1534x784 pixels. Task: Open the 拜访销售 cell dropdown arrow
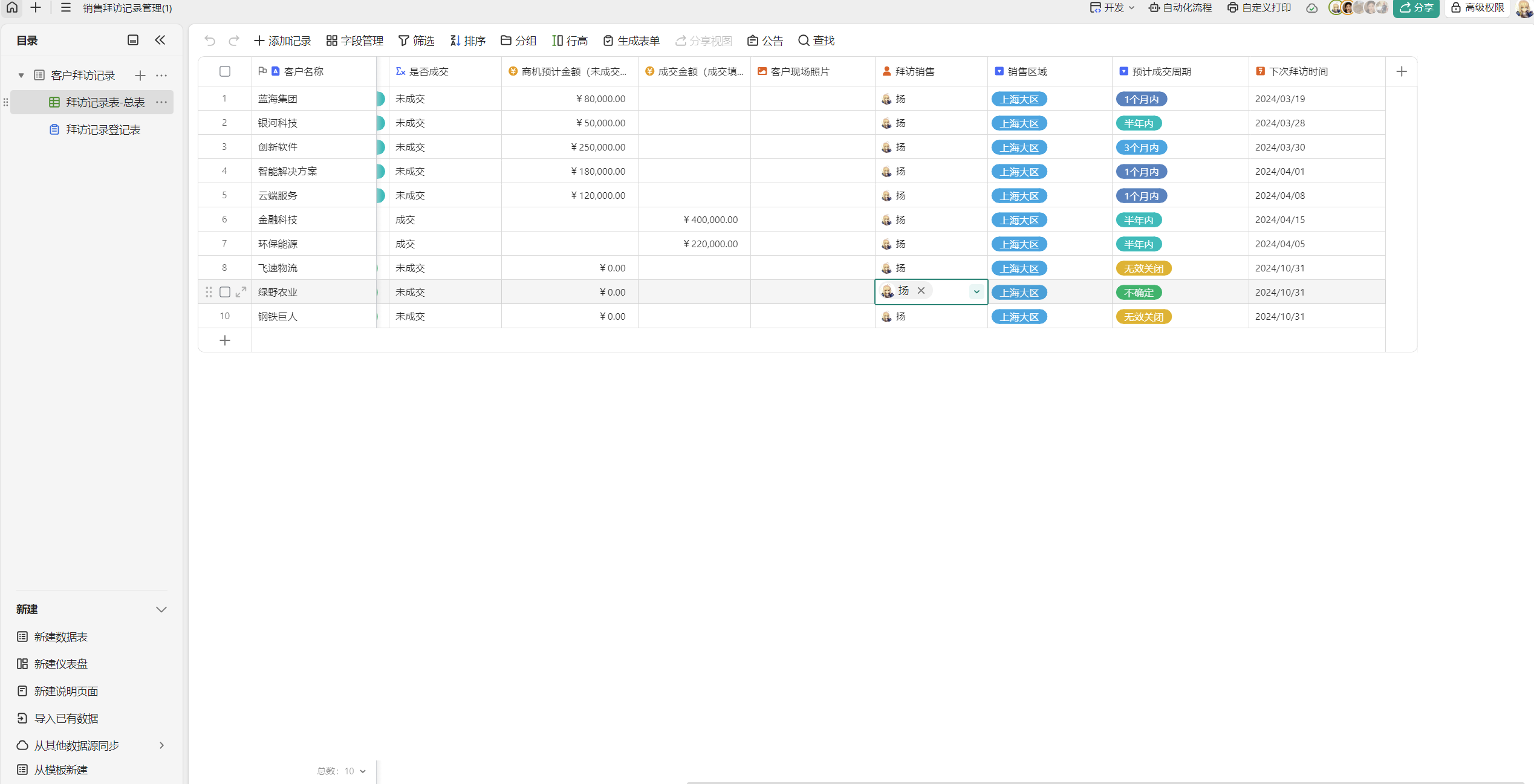[x=976, y=292]
